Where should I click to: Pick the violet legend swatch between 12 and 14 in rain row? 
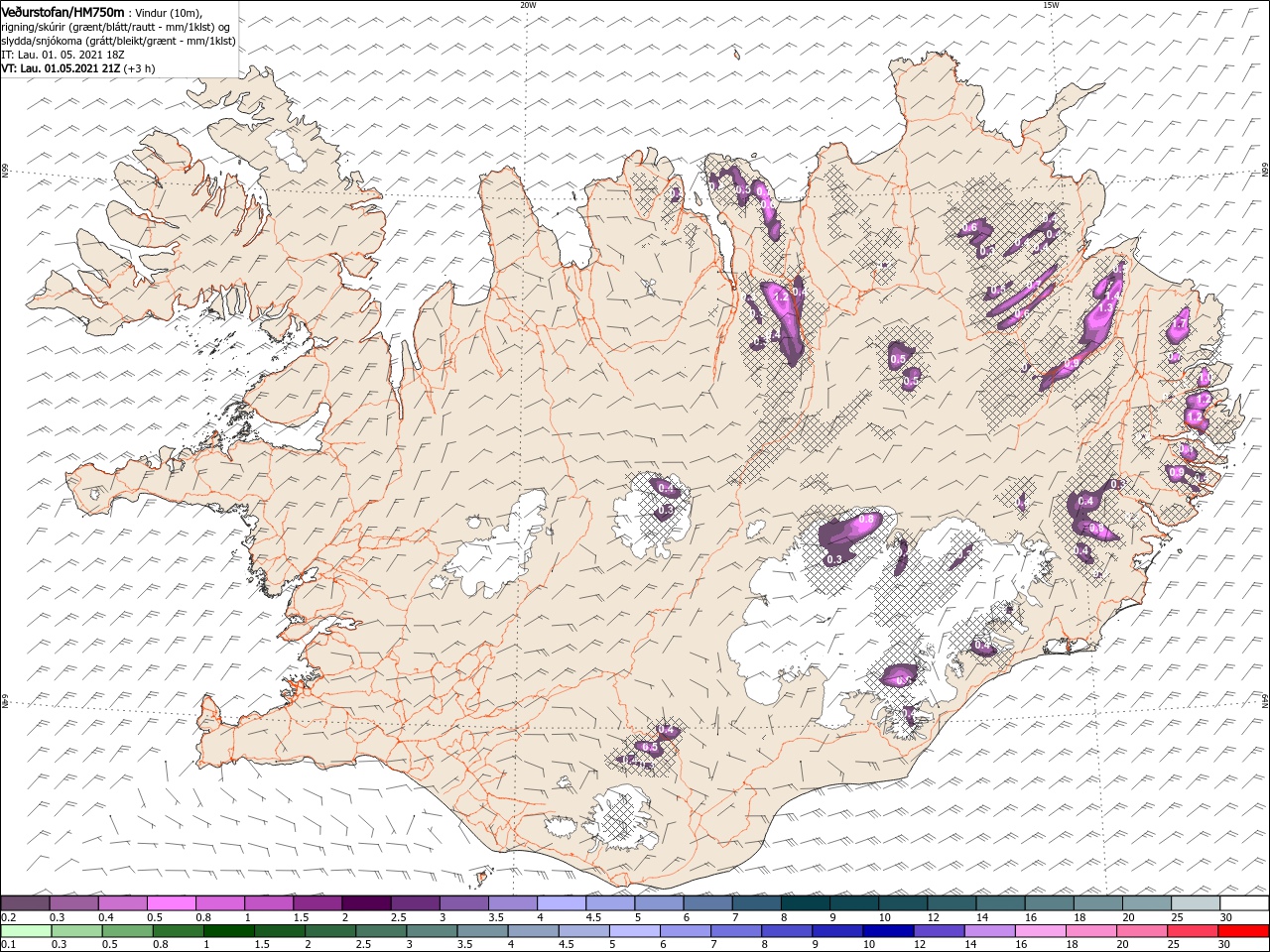(x=939, y=931)
